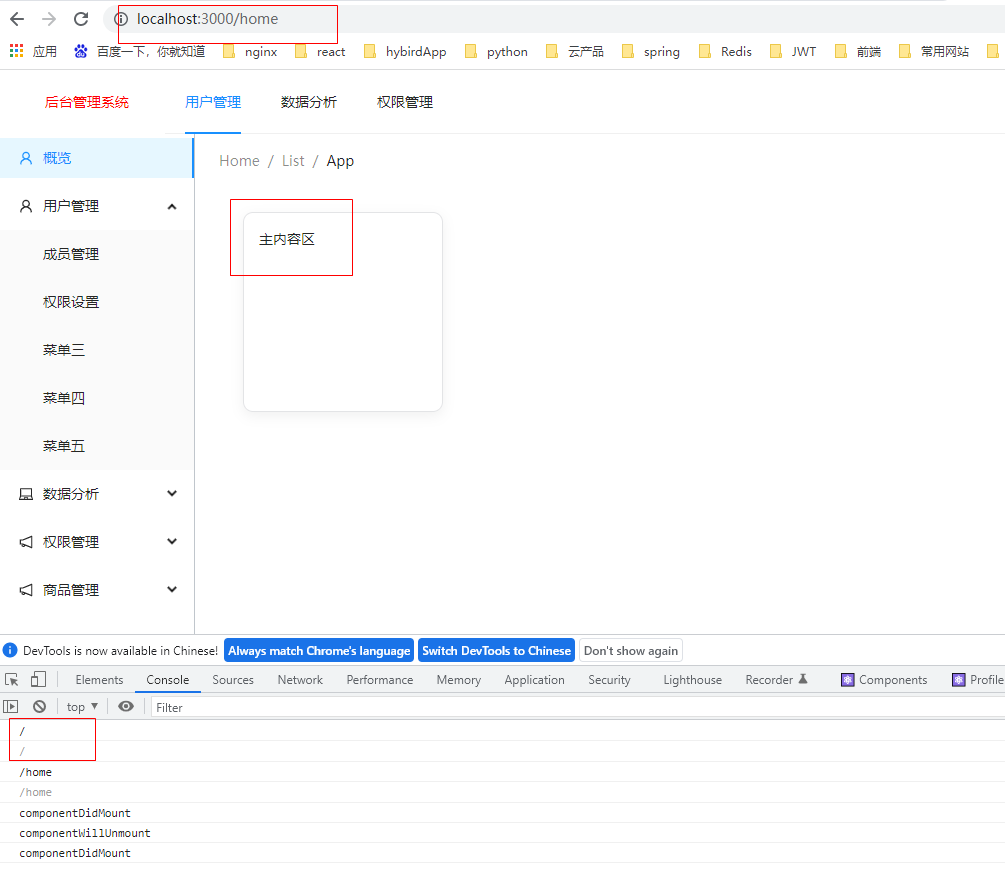
Task: Select the 权限管理 top navigation tab
Action: [404, 103]
